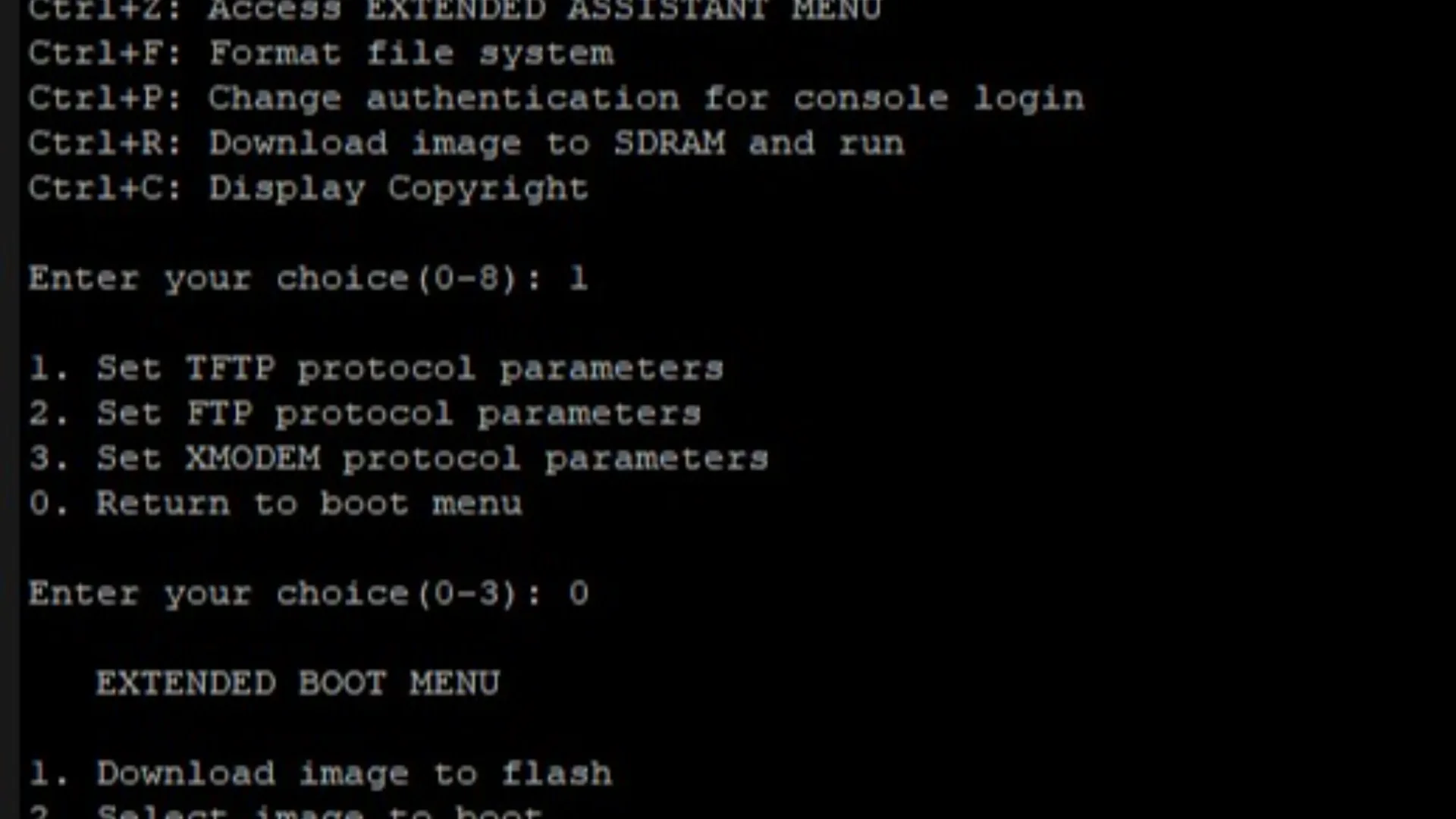Select '2. Set FTP protocol parameters' line

point(366,414)
